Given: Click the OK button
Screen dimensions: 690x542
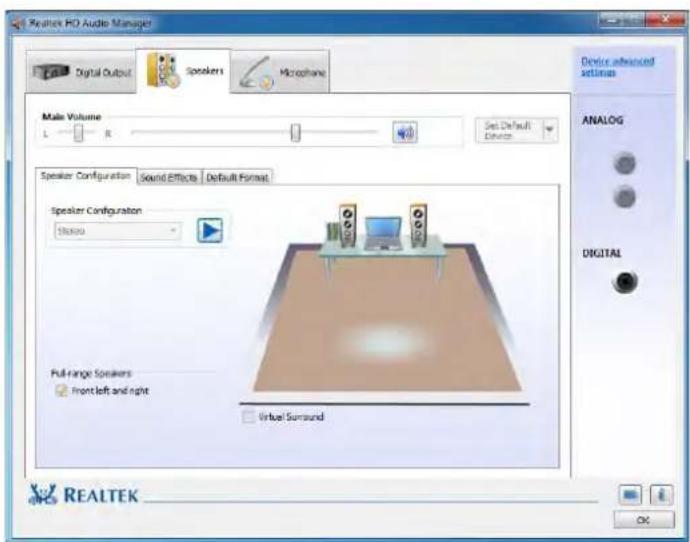Looking at the screenshot, I should tap(644, 520).
